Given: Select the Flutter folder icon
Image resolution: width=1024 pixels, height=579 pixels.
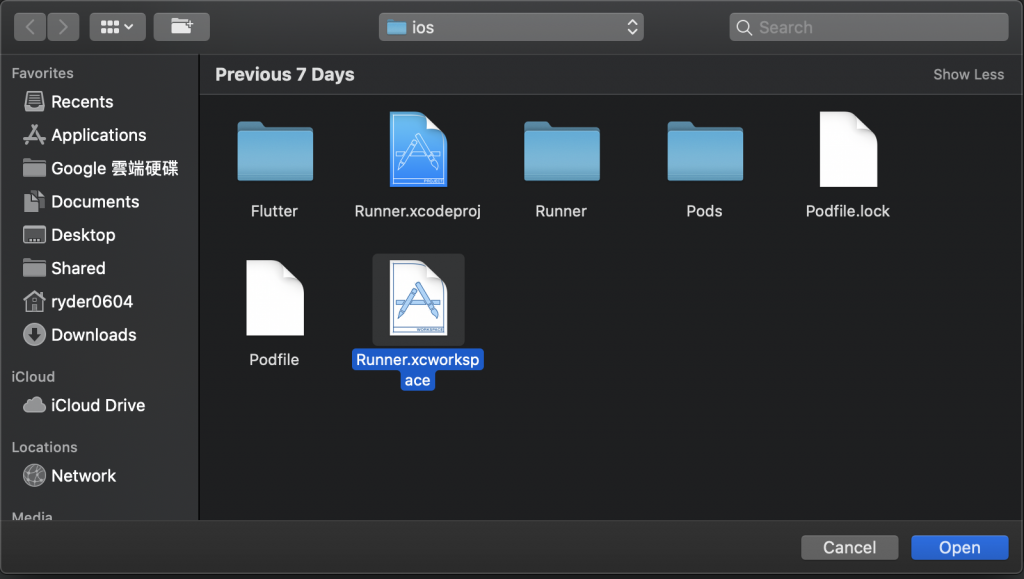Looking at the screenshot, I should click(275, 151).
